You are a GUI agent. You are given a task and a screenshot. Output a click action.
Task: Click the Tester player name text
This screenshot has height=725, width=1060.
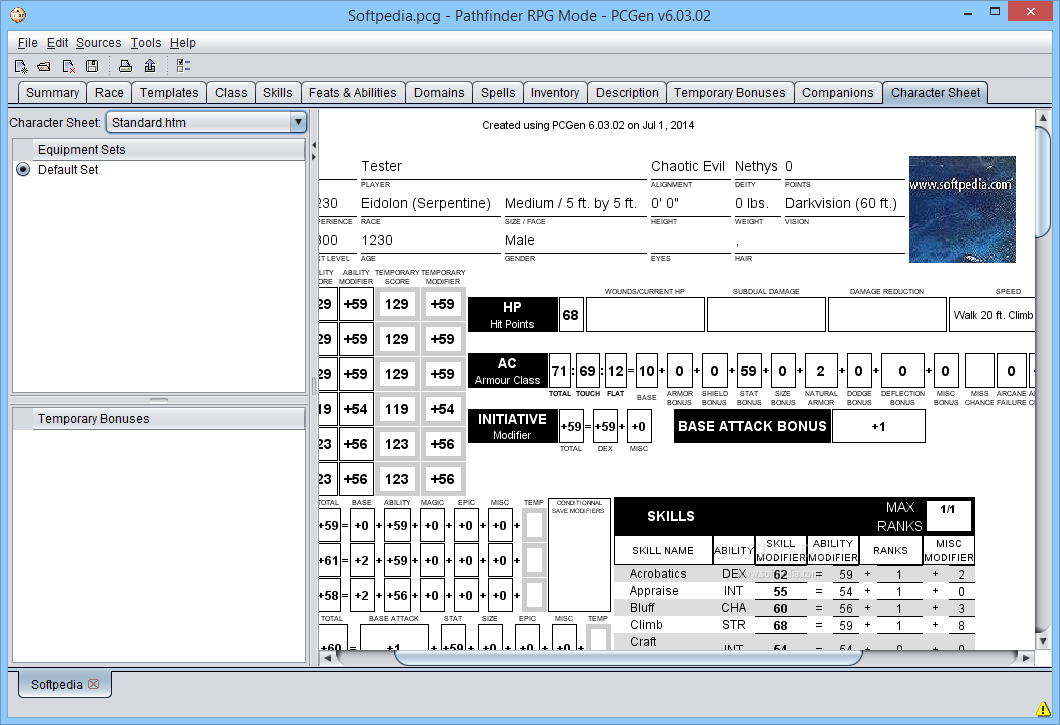pos(381,166)
